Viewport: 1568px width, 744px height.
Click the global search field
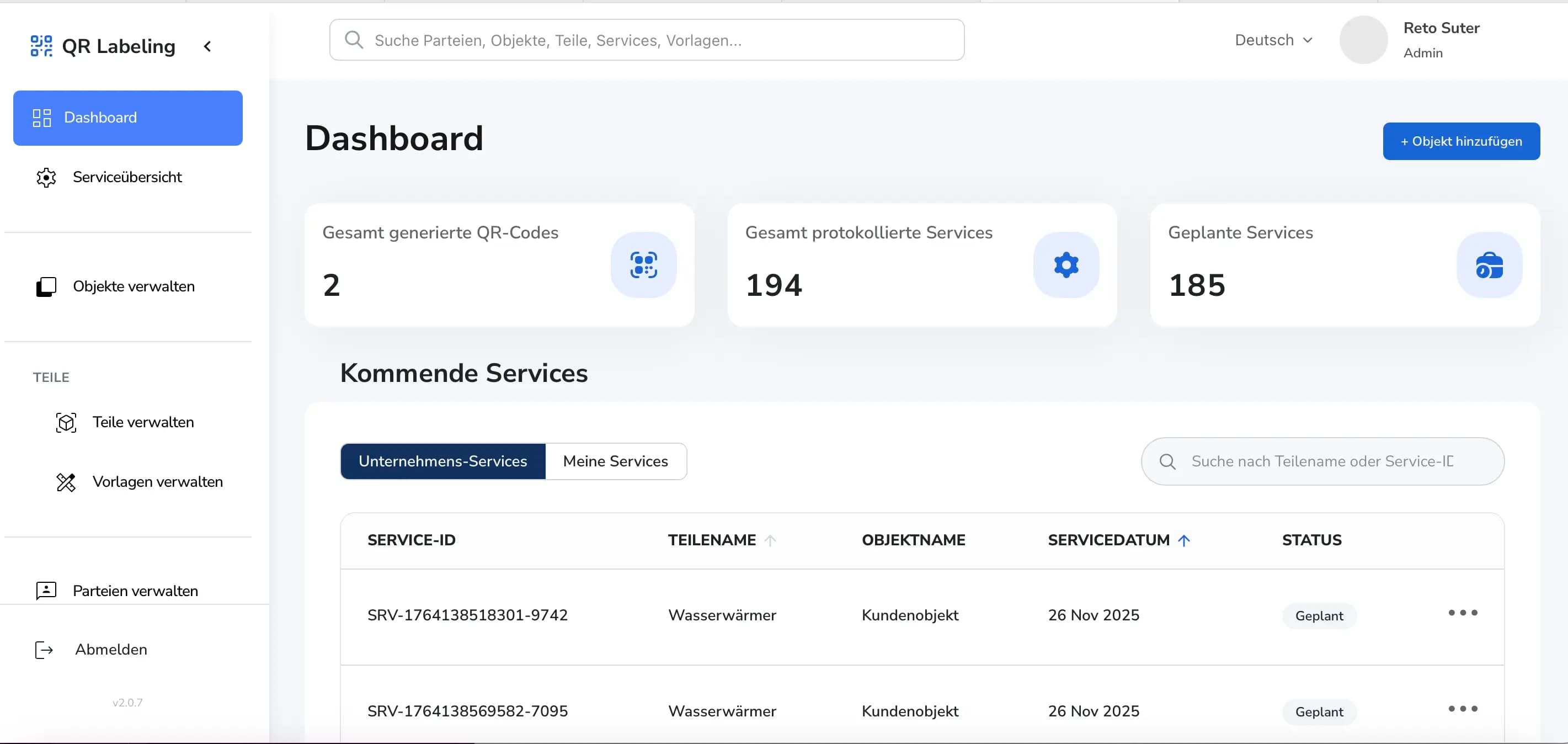point(647,40)
